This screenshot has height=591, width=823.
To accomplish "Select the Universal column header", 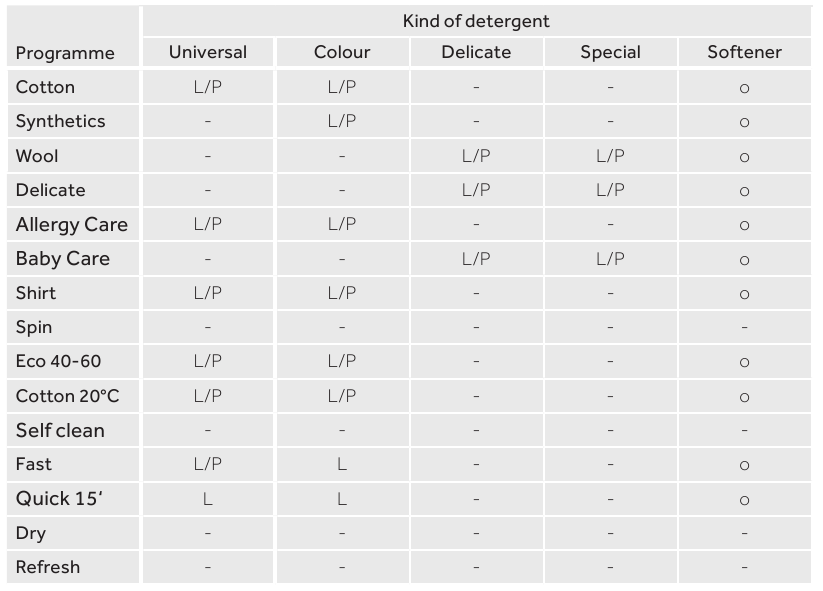I will click(207, 52).
